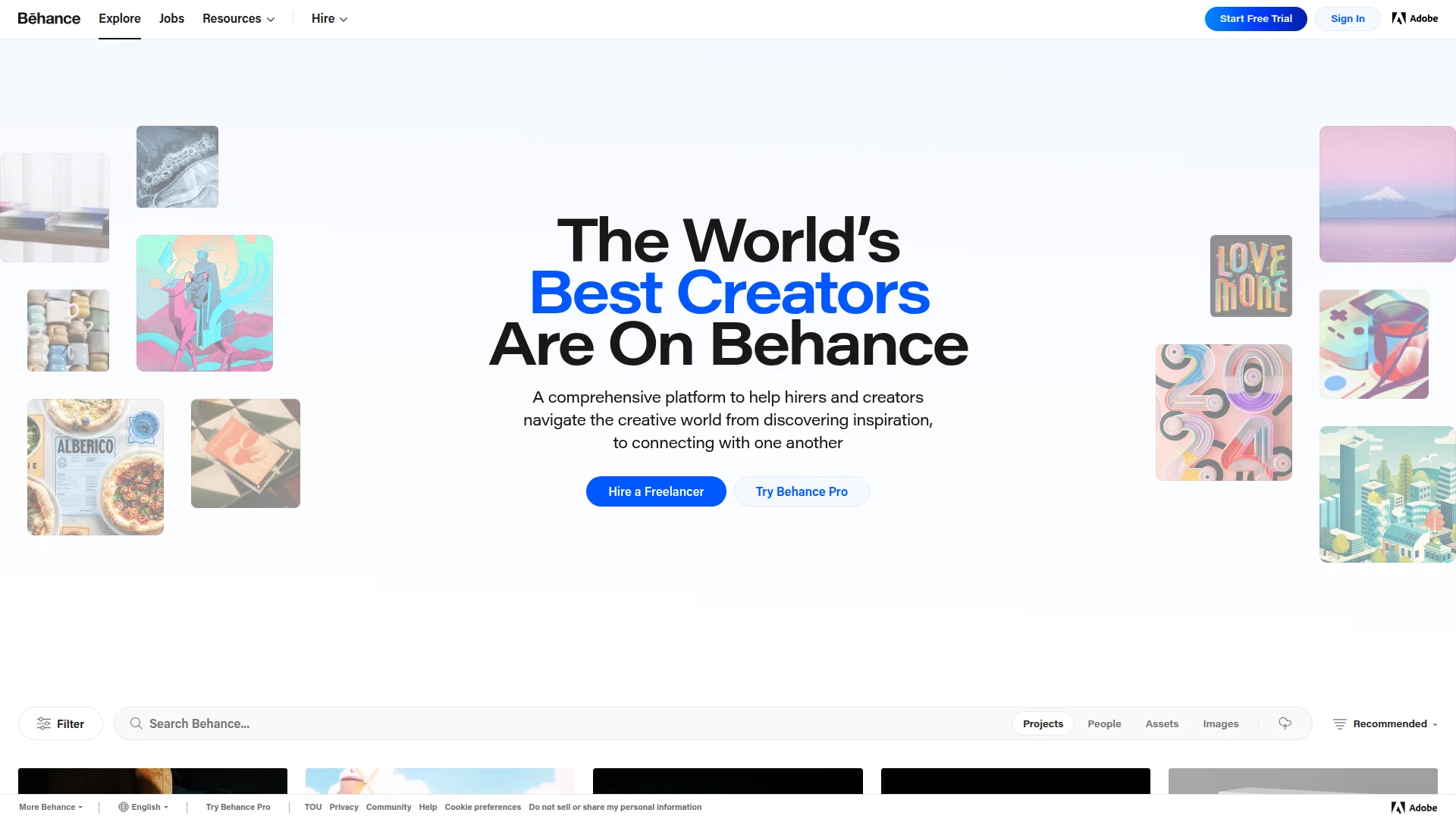Click the Adobe logo in top navigation
This screenshot has width=1456, height=819.
[1414, 18]
